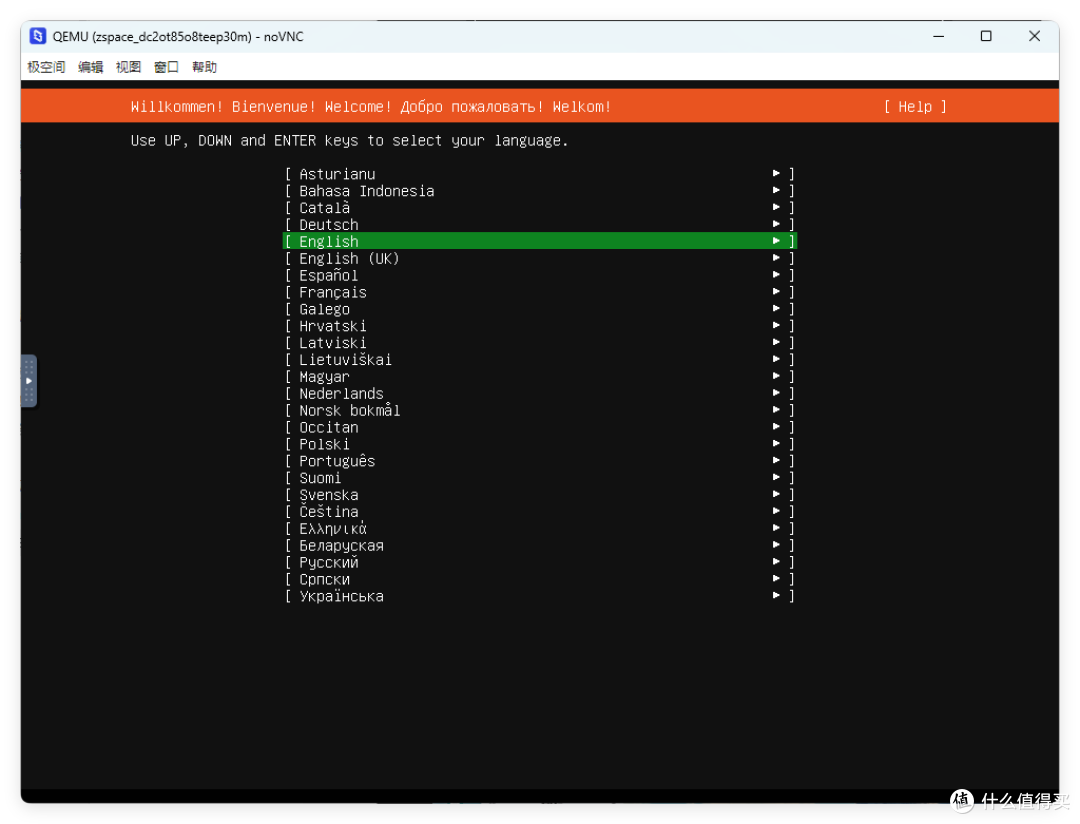Select the English (UK) language entry

[x=347, y=258]
